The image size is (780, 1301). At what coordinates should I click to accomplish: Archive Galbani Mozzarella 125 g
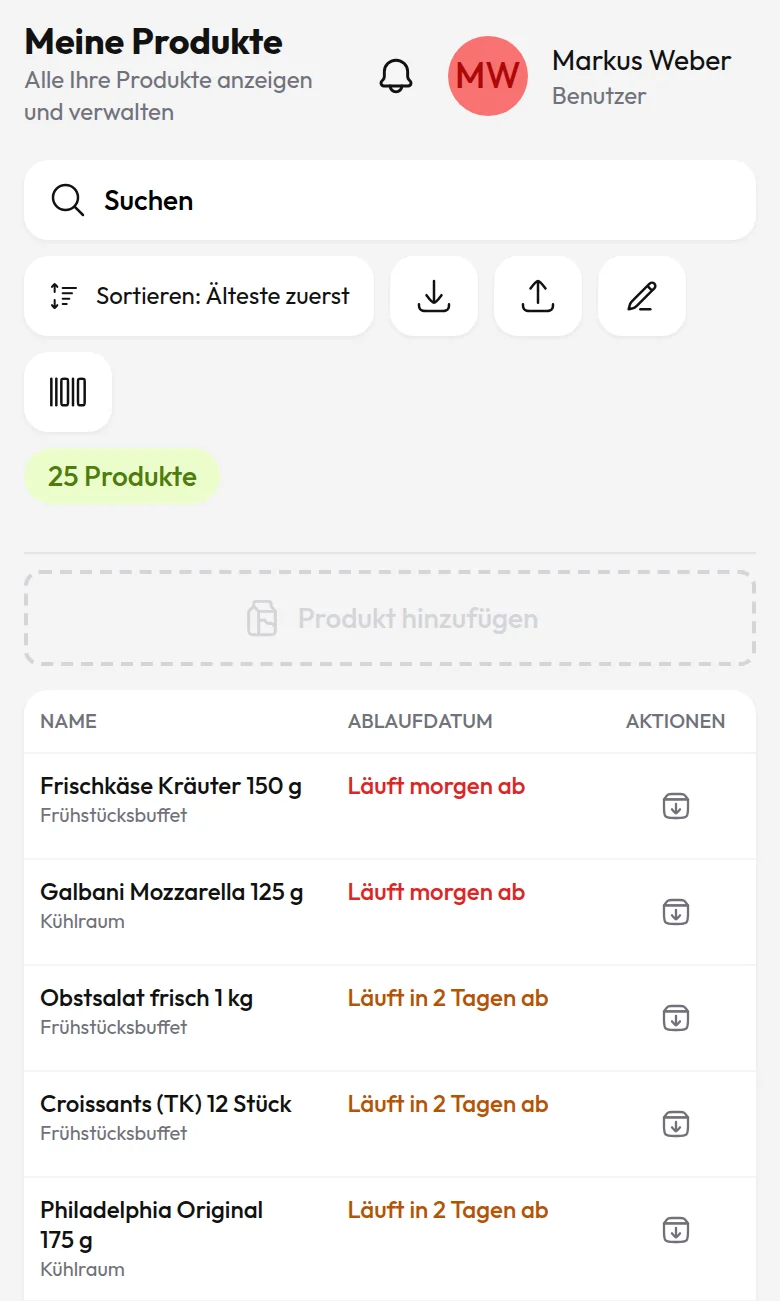tap(676, 912)
